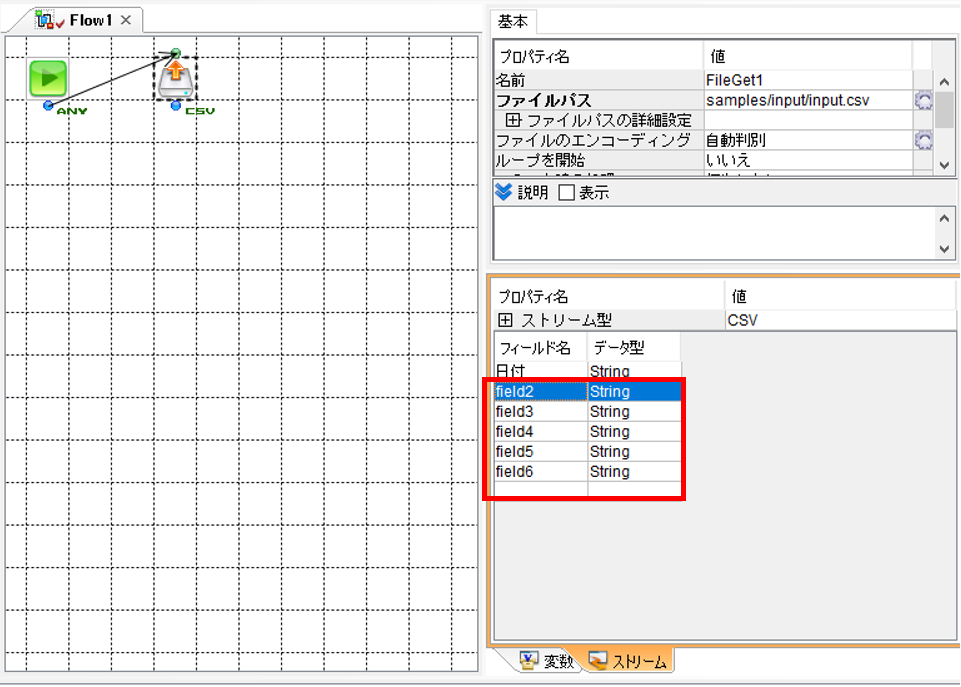Click the blue ANY output connector
This screenshot has width=961, height=687.
[48, 105]
